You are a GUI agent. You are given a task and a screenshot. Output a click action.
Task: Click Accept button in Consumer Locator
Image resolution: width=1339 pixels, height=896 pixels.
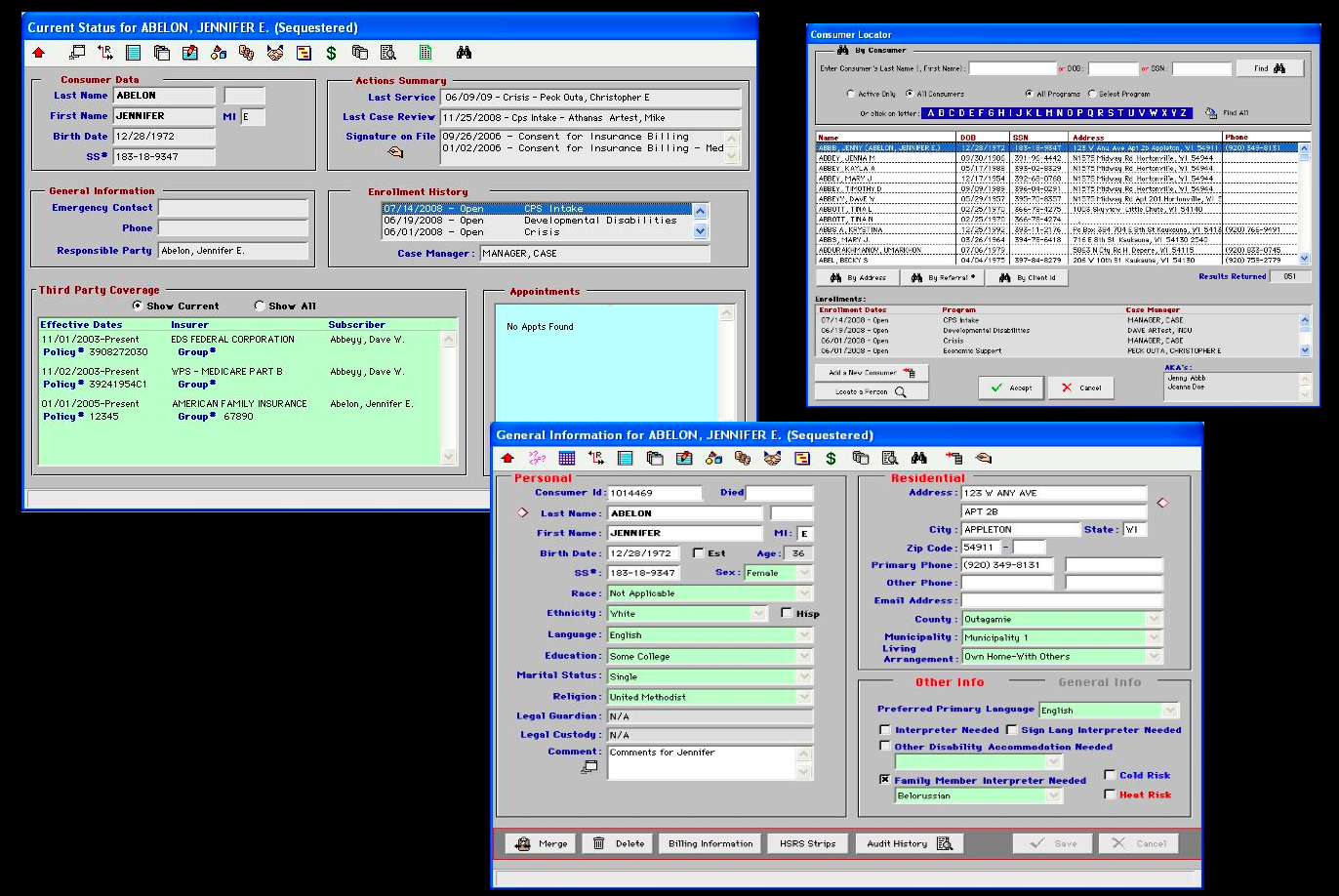1011,387
